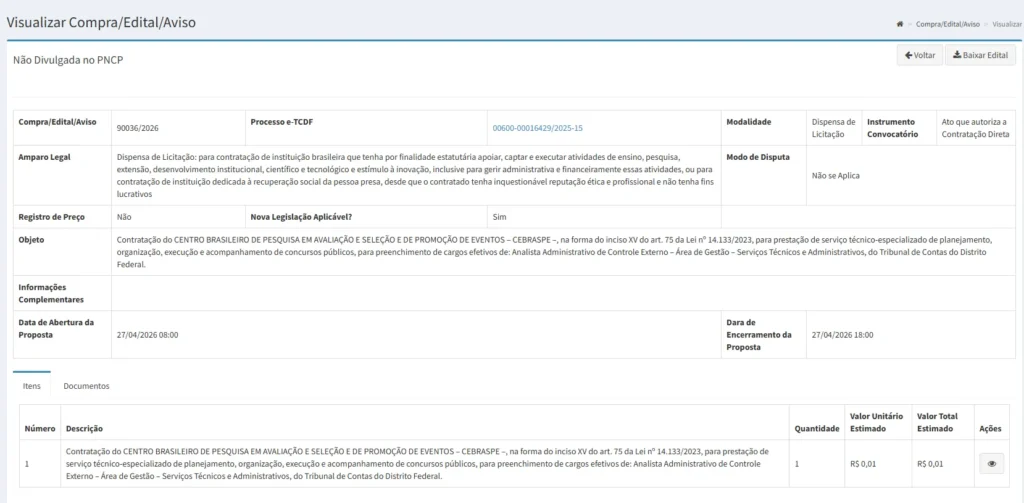Go back using the Voltar button
The image size is (1024, 503).
tap(920, 56)
